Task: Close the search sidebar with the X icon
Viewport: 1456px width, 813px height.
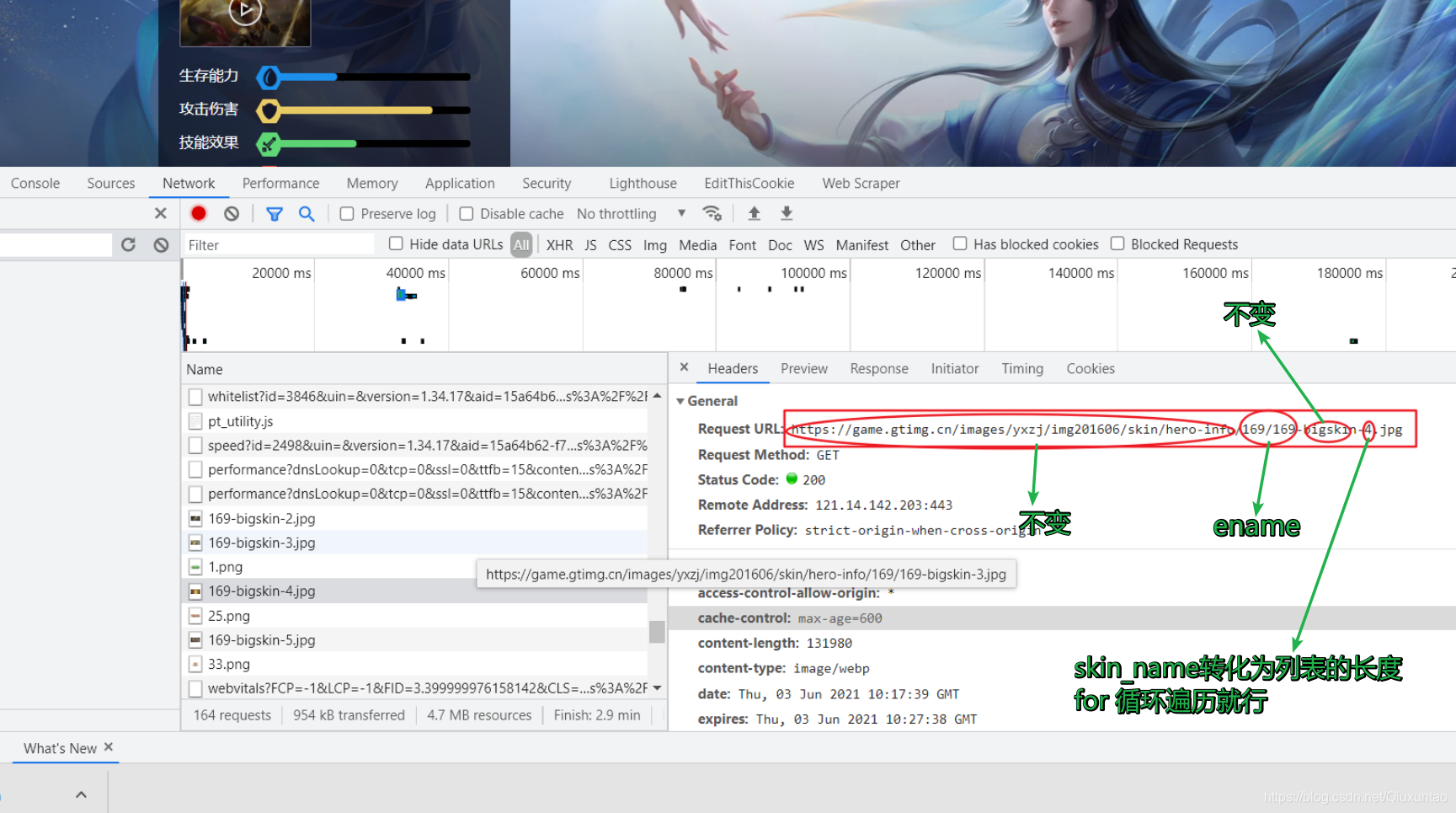Action: tap(161, 213)
